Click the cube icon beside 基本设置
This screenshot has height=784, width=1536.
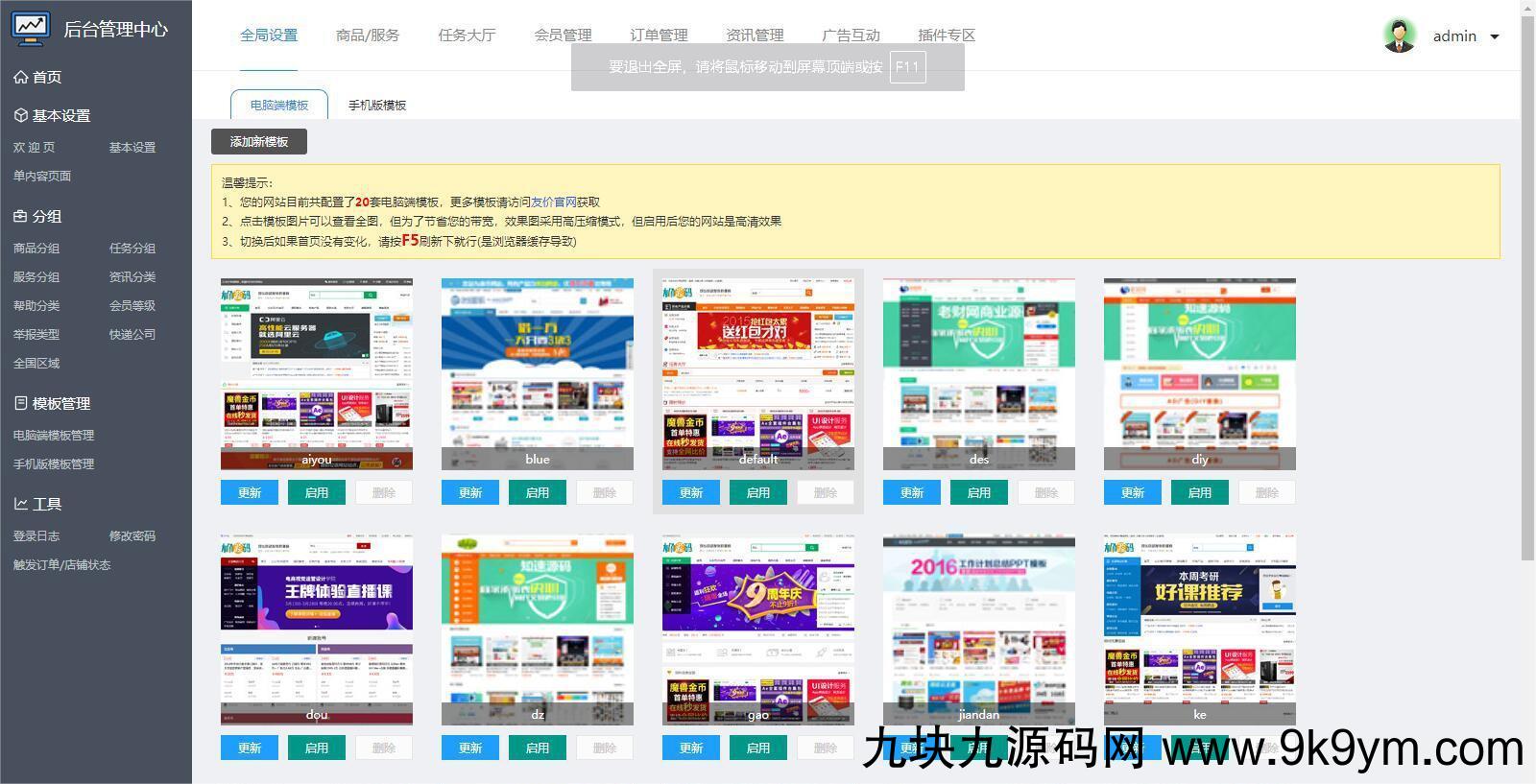pos(20,115)
